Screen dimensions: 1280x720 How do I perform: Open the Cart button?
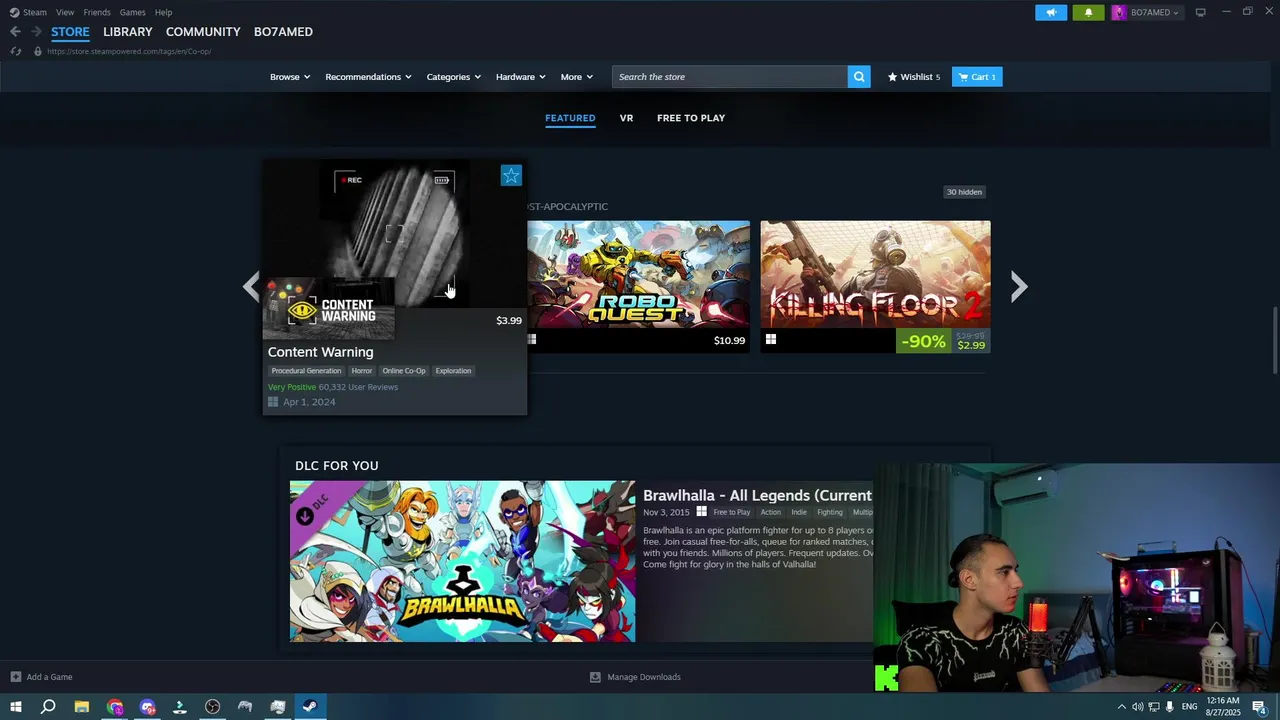[x=977, y=77]
